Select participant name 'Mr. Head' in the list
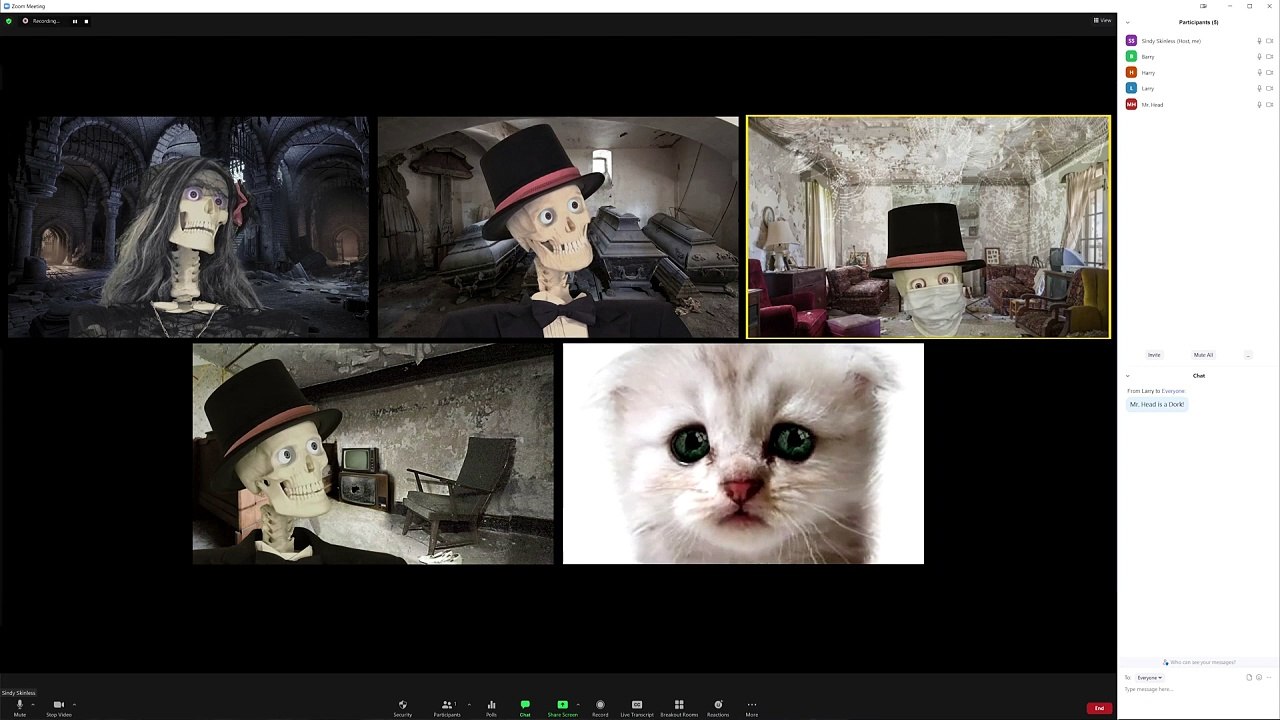 click(1152, 104)
